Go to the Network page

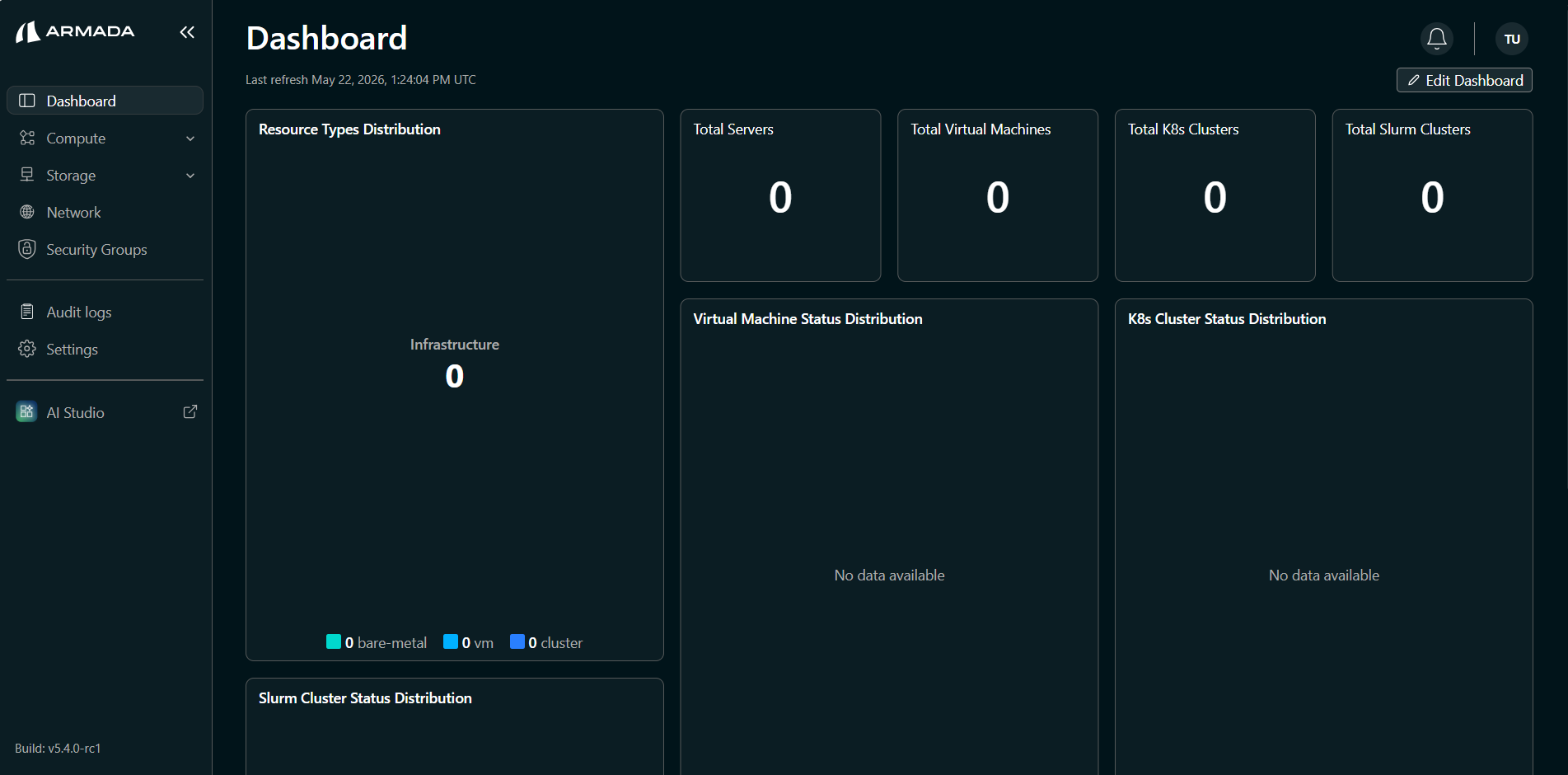pyautogui.click(x=105, y=212)
